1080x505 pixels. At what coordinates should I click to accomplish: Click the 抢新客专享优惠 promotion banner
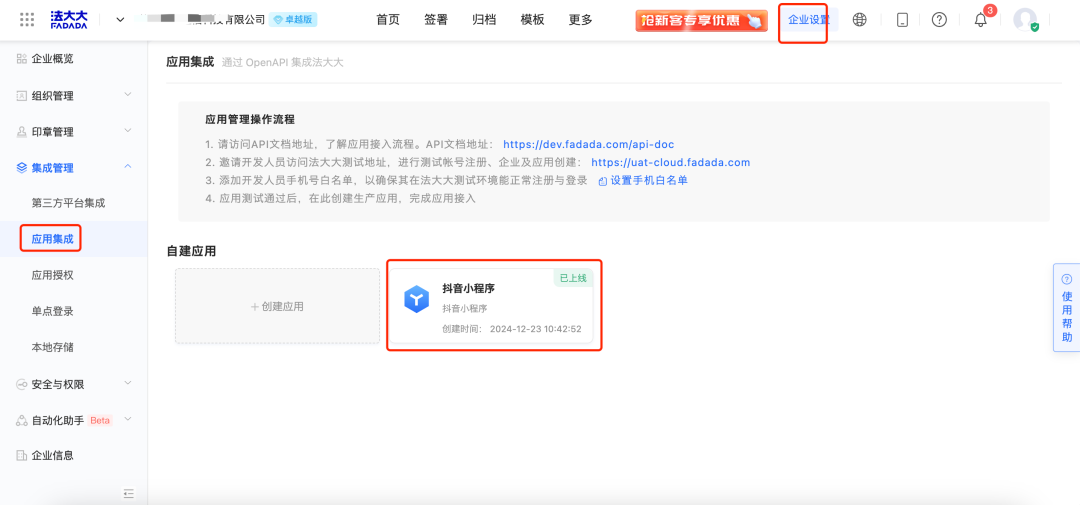[701, 21]
